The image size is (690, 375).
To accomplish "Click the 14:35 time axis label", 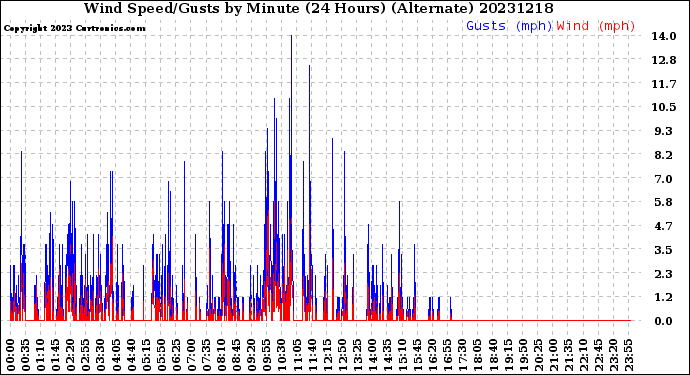I will click(x=388, y=355).
